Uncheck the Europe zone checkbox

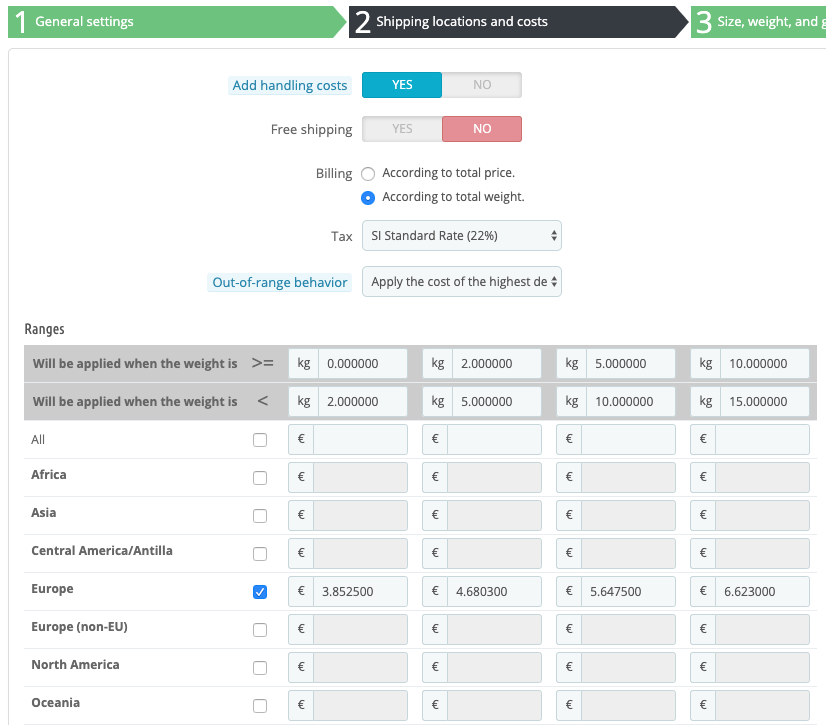tap(260, 592)
